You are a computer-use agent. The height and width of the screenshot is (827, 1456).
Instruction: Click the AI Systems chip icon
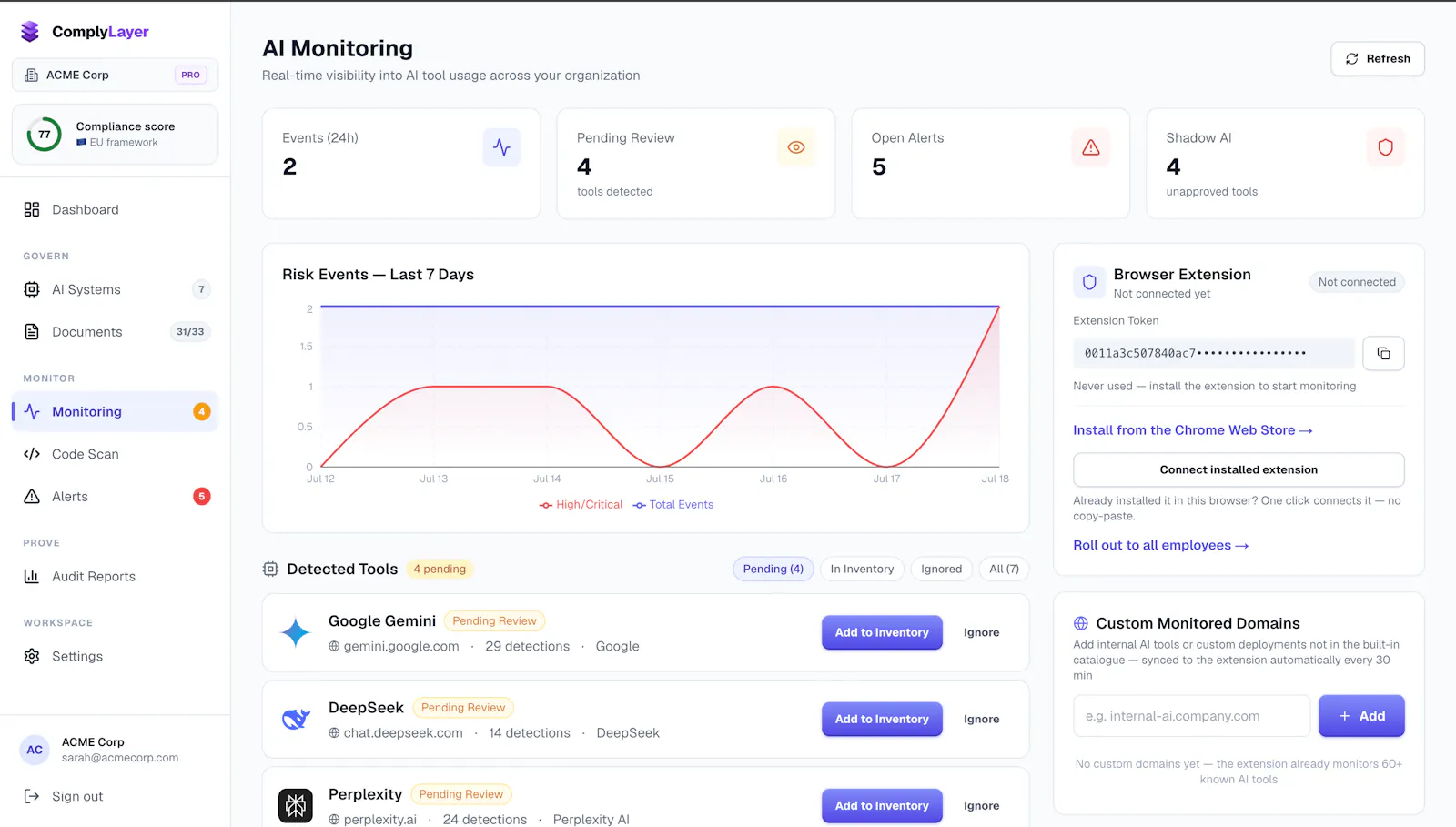click(32, 289)
